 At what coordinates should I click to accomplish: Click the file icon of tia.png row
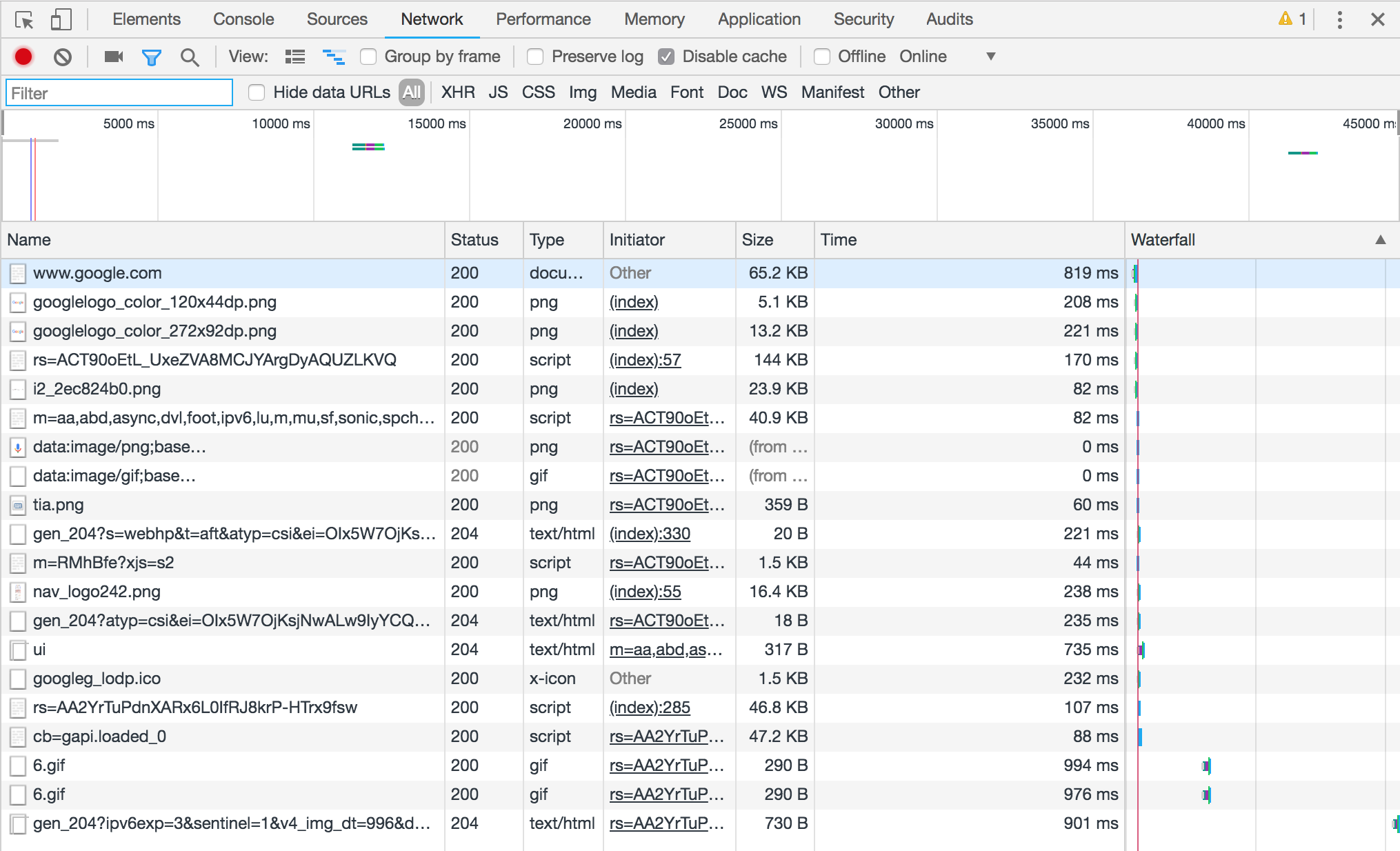(x=18, y=505)
